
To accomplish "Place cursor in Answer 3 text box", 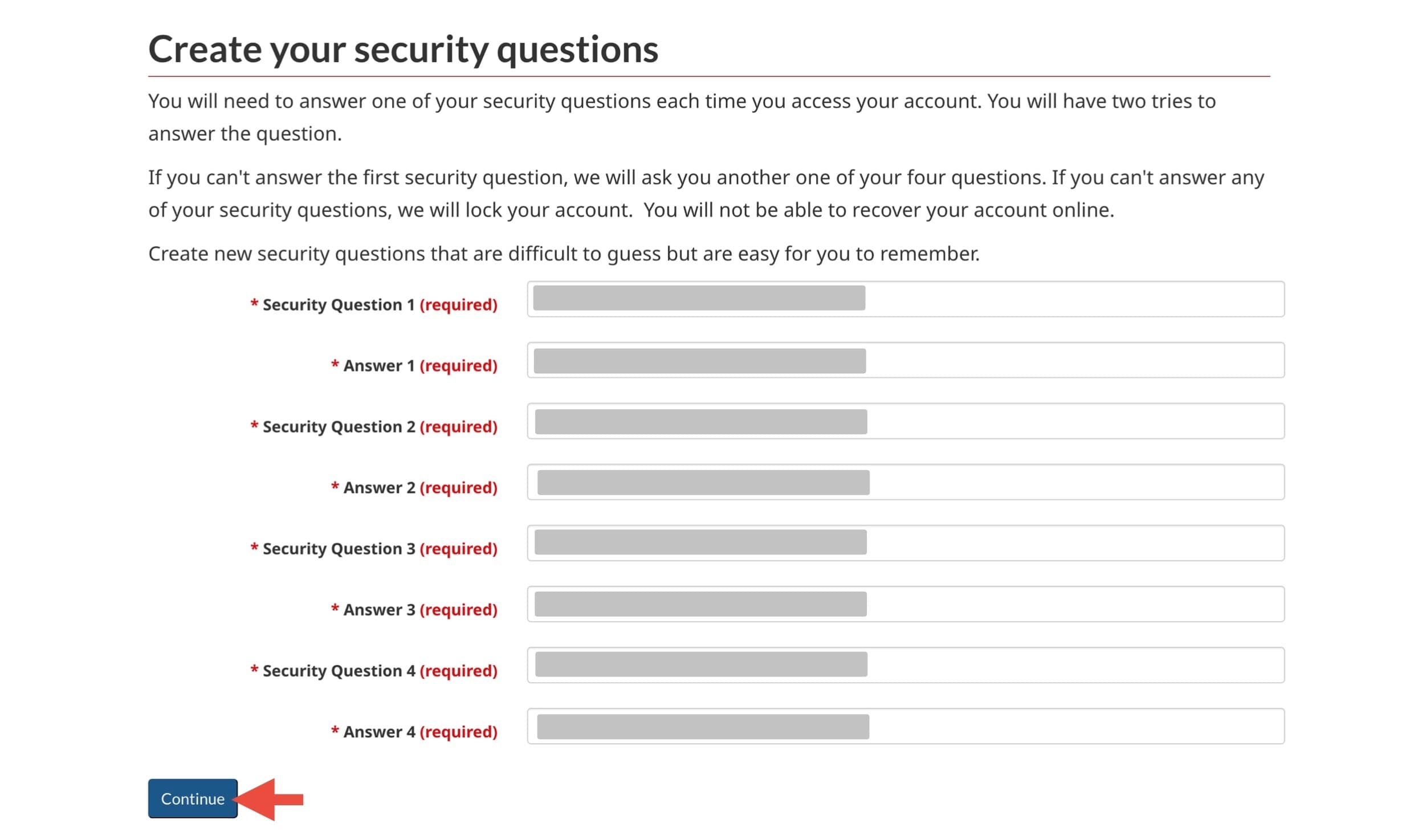I will [905, 604].
